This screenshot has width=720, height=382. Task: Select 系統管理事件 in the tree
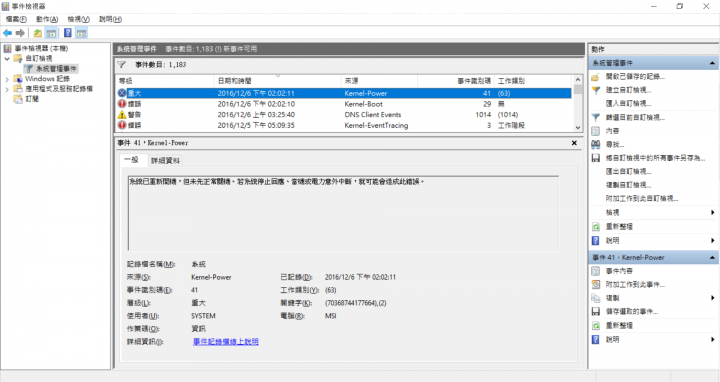point(56,69)
